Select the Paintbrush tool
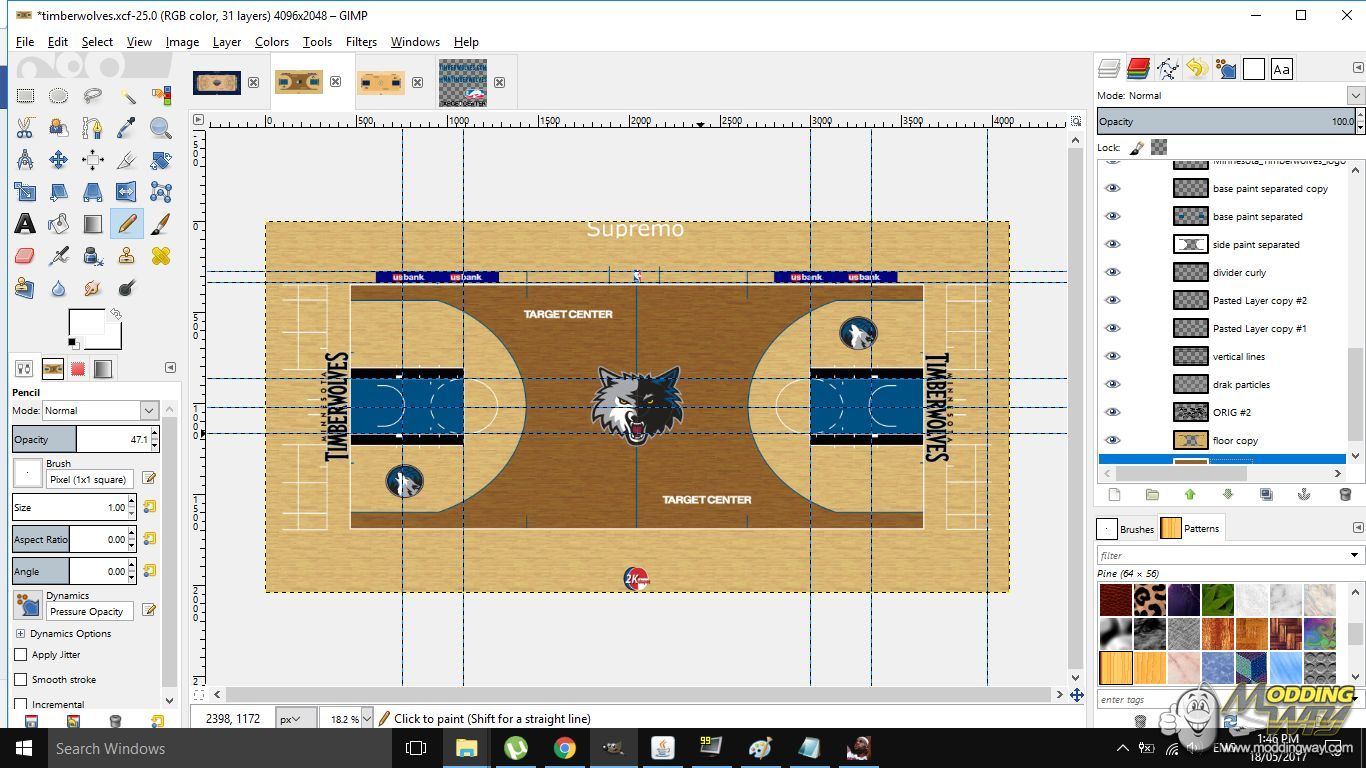 click(x=160, y=224)
